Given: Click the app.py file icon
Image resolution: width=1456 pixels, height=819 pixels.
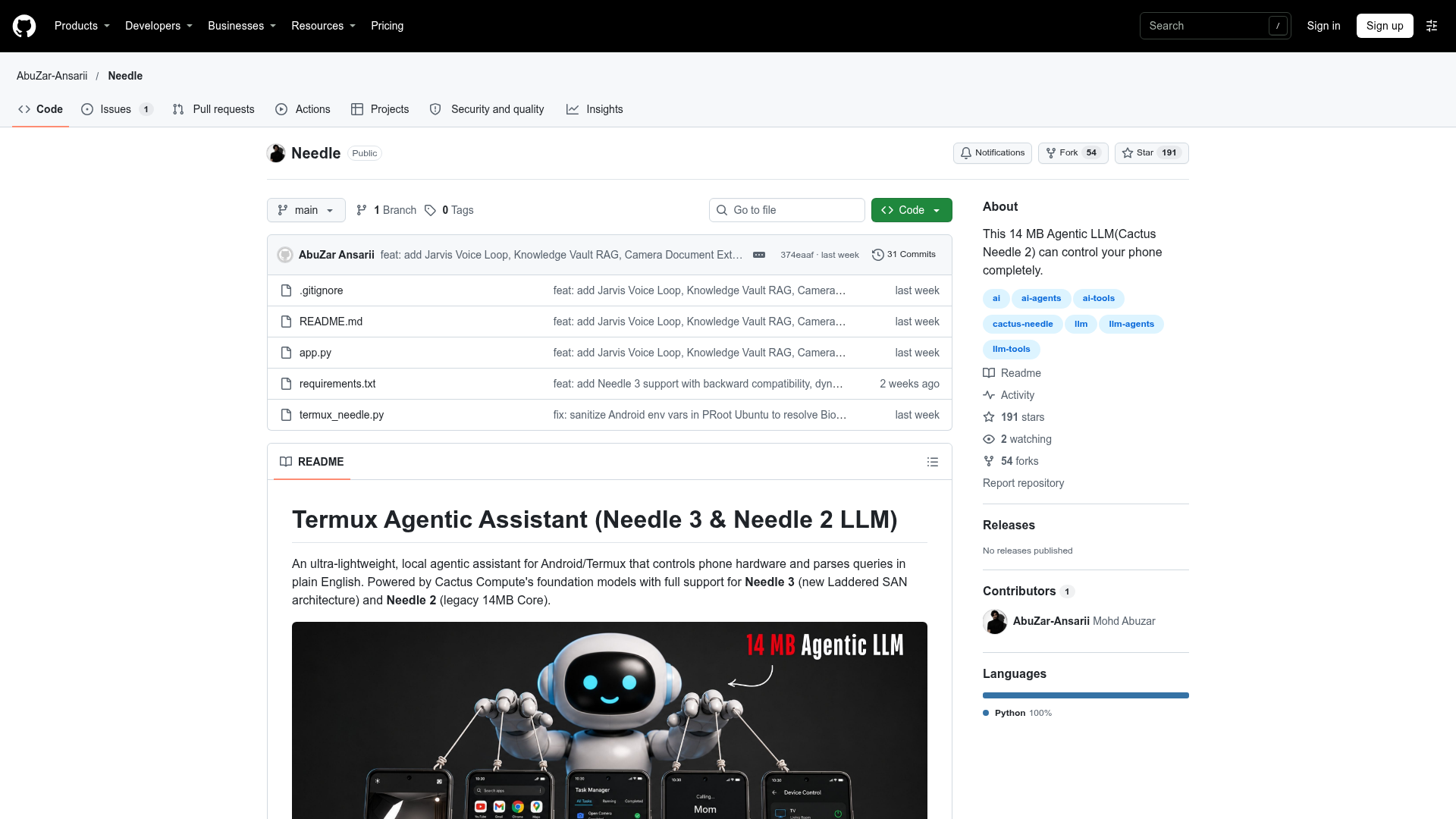Looking at the screenshot, I should click(286, 353).
